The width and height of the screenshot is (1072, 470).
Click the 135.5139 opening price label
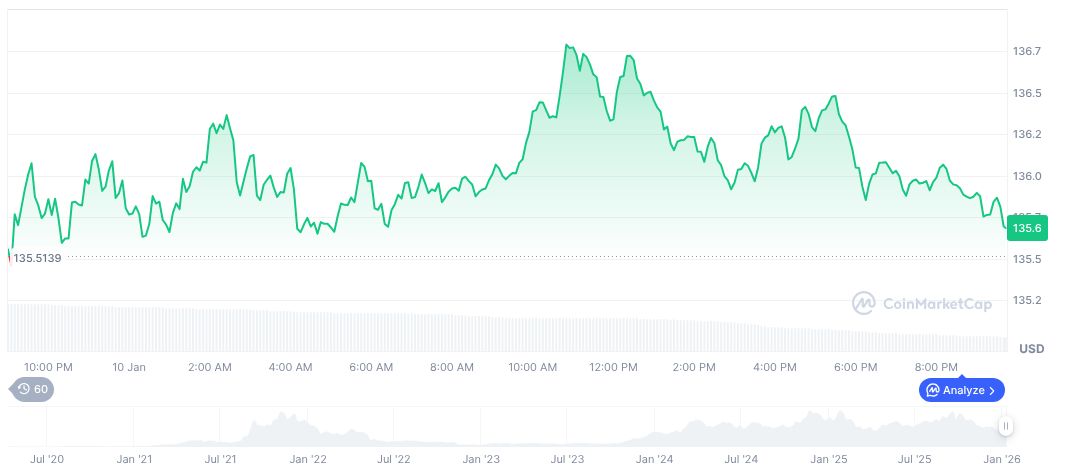[37, 258]
